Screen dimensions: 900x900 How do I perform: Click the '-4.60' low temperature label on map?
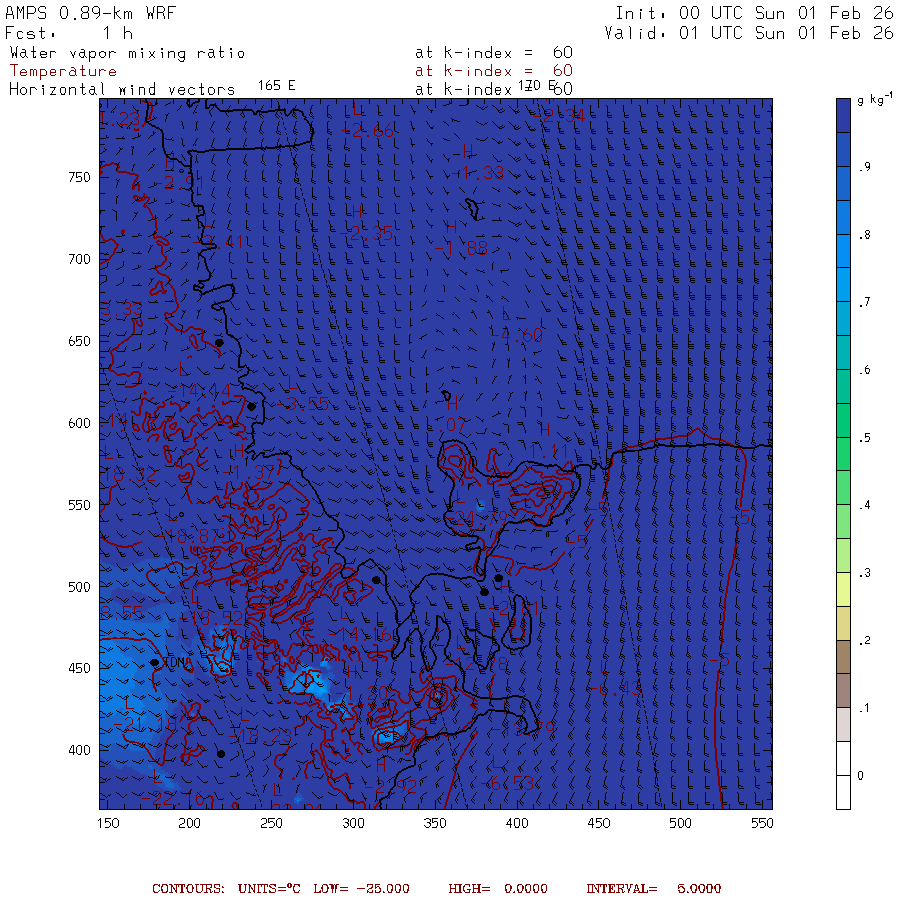517,335
